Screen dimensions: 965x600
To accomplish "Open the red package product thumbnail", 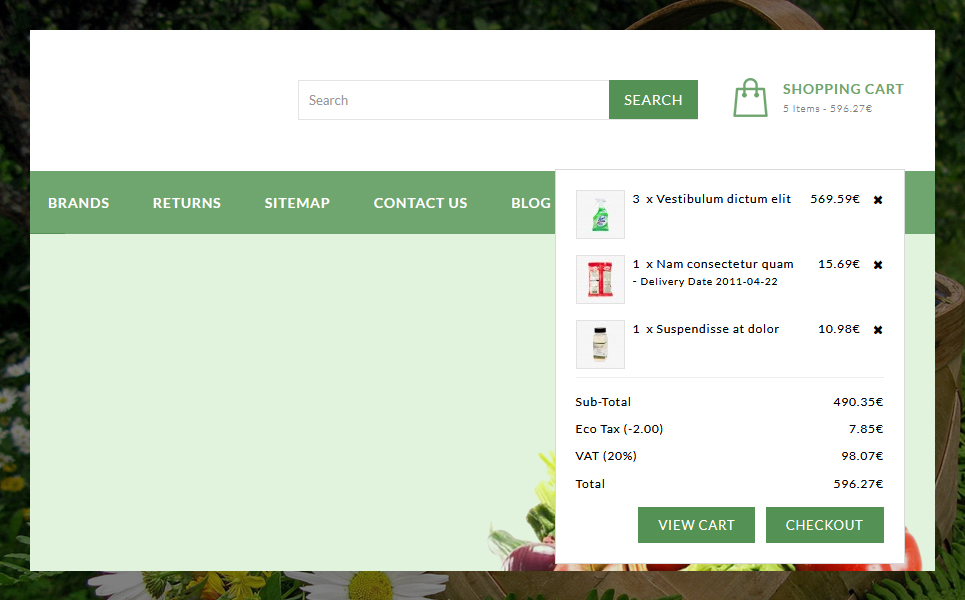I will [x=600, y=279].
